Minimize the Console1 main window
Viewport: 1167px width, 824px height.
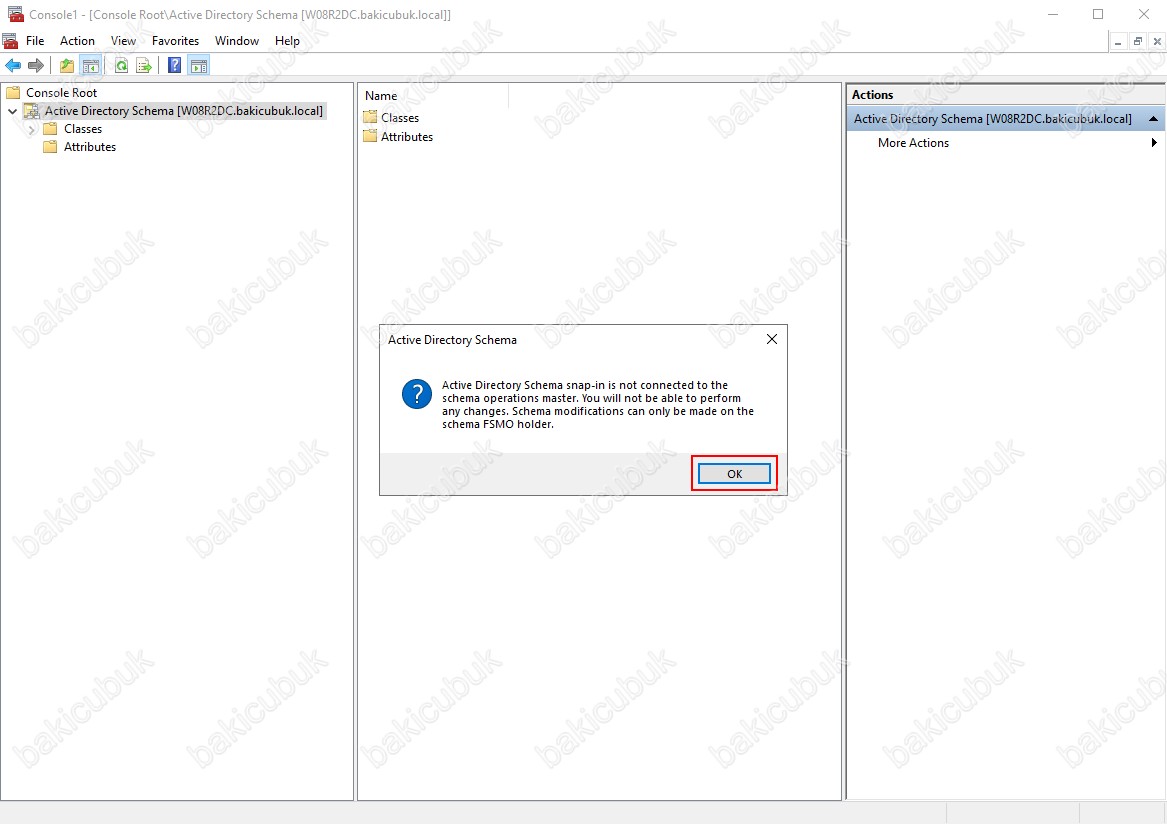click(x=1053, y=14)
